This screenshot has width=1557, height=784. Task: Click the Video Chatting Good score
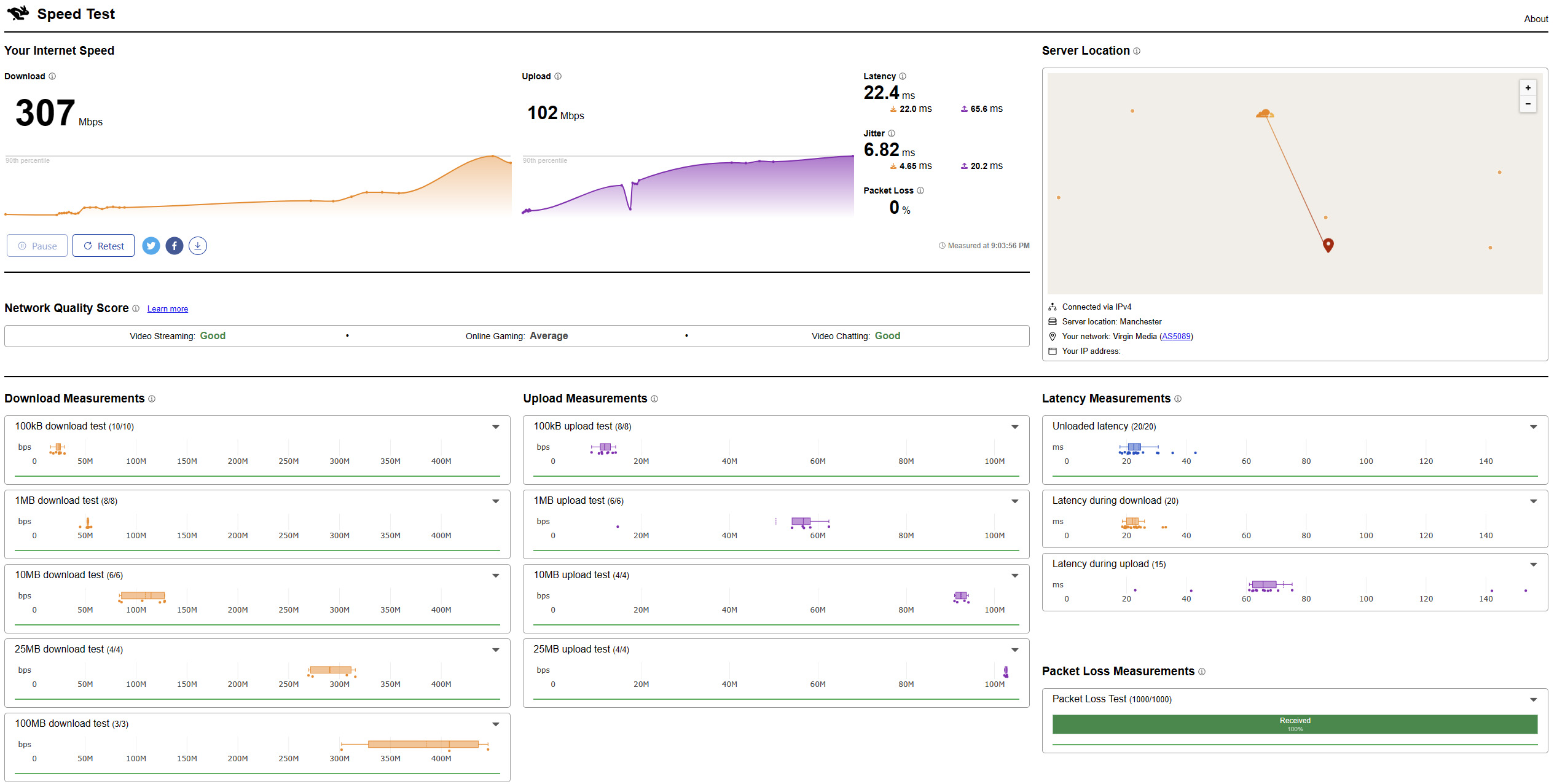coord(856,336)
